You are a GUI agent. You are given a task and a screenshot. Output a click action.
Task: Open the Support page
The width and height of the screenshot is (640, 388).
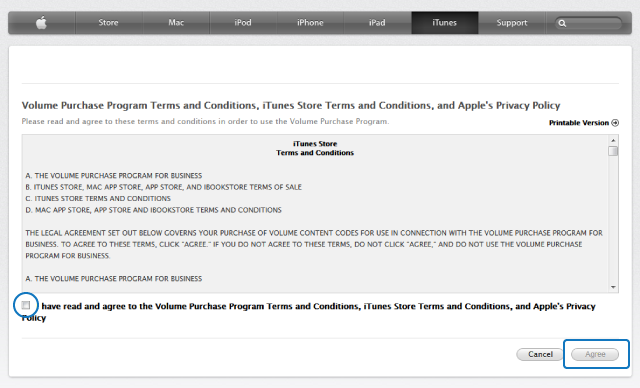pos(512,23)
